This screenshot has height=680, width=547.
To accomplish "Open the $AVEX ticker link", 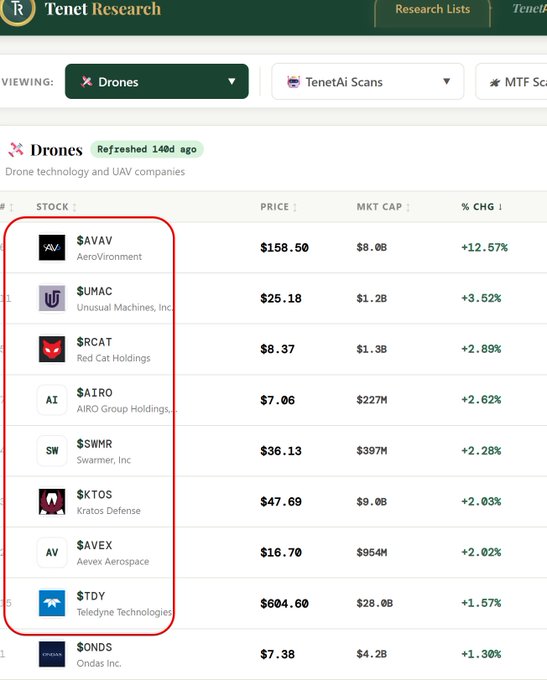I will (94, 545).
